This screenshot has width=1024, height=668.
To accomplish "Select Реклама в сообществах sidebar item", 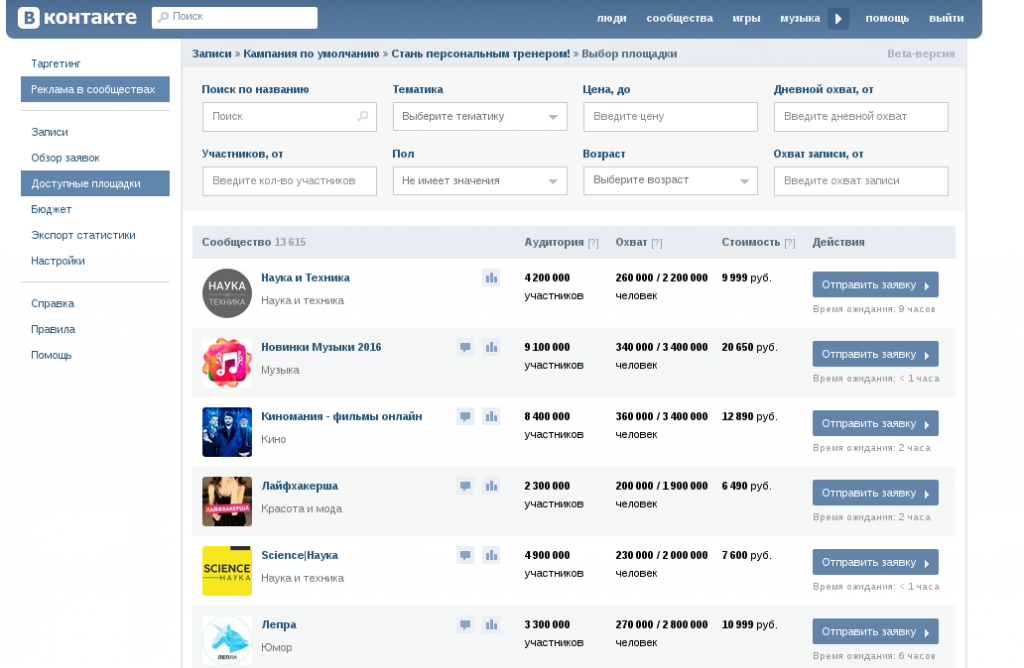I will 95,89.
